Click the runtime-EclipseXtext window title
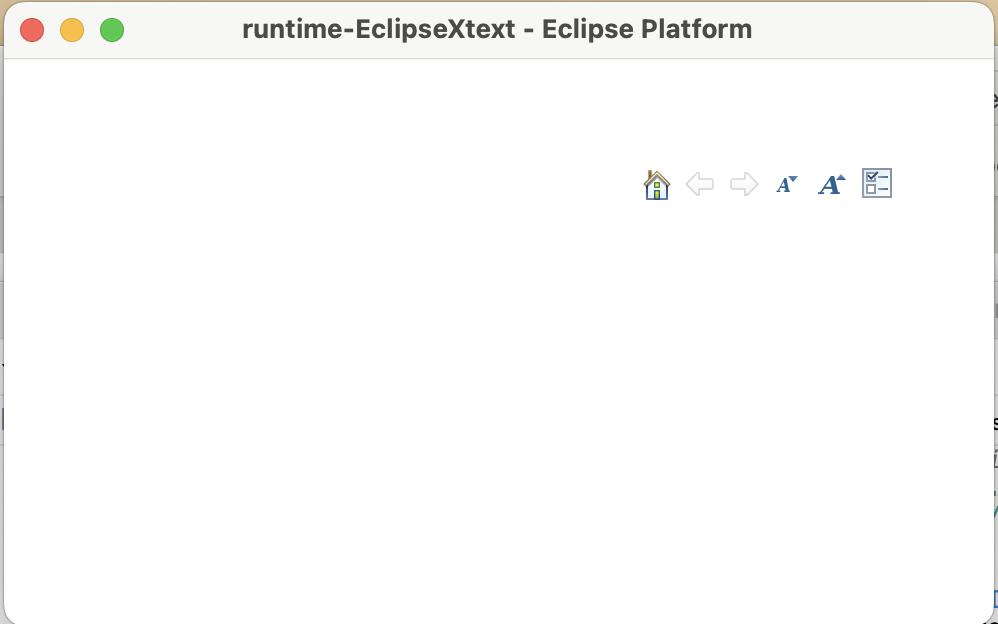Viewport: 998px width, 624px height. tap(497, 29)
